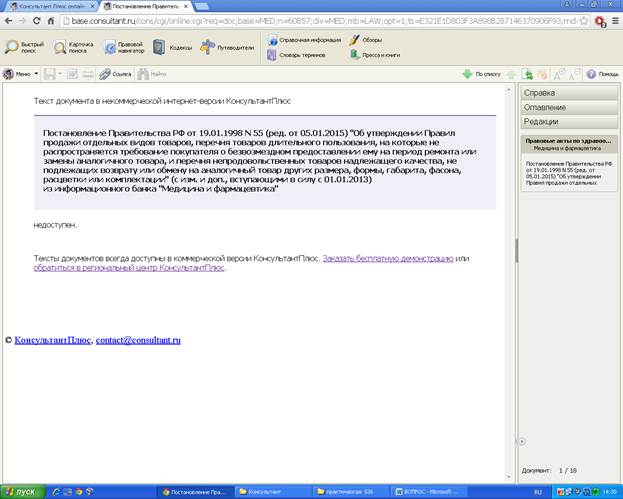Increase font size with the larger A icon

pos(559,74)
